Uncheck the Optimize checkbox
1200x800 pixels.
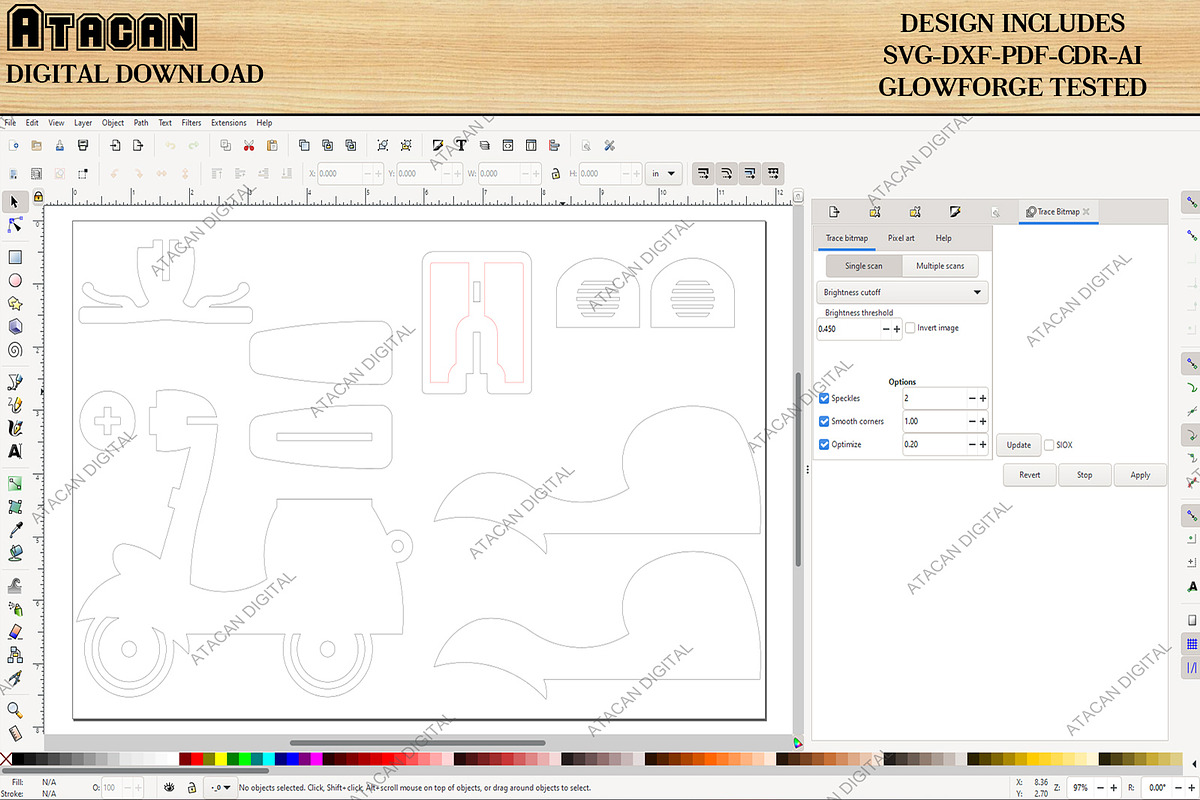pos(824,444)
